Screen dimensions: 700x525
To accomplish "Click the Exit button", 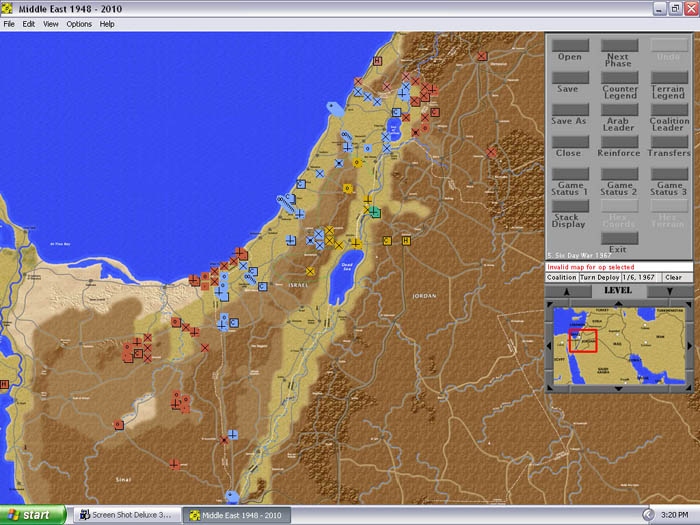I will (619, 238).
